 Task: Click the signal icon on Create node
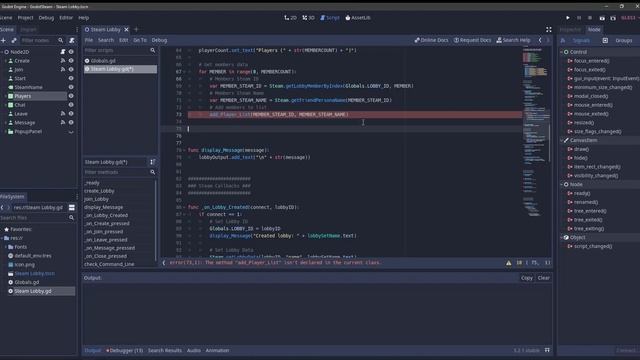pyautogui.click(x=63, y=61)
